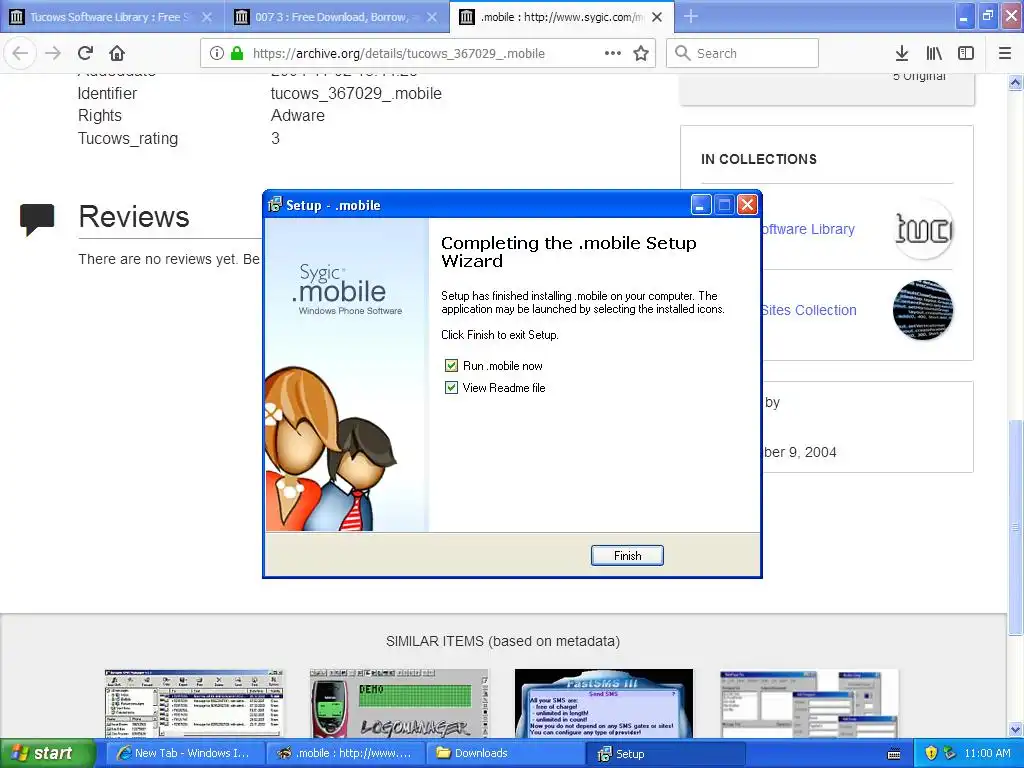Click the keyboard icon in system tray
The image size is (1024, 768).
pyautogui.click(x=894, y=754)
